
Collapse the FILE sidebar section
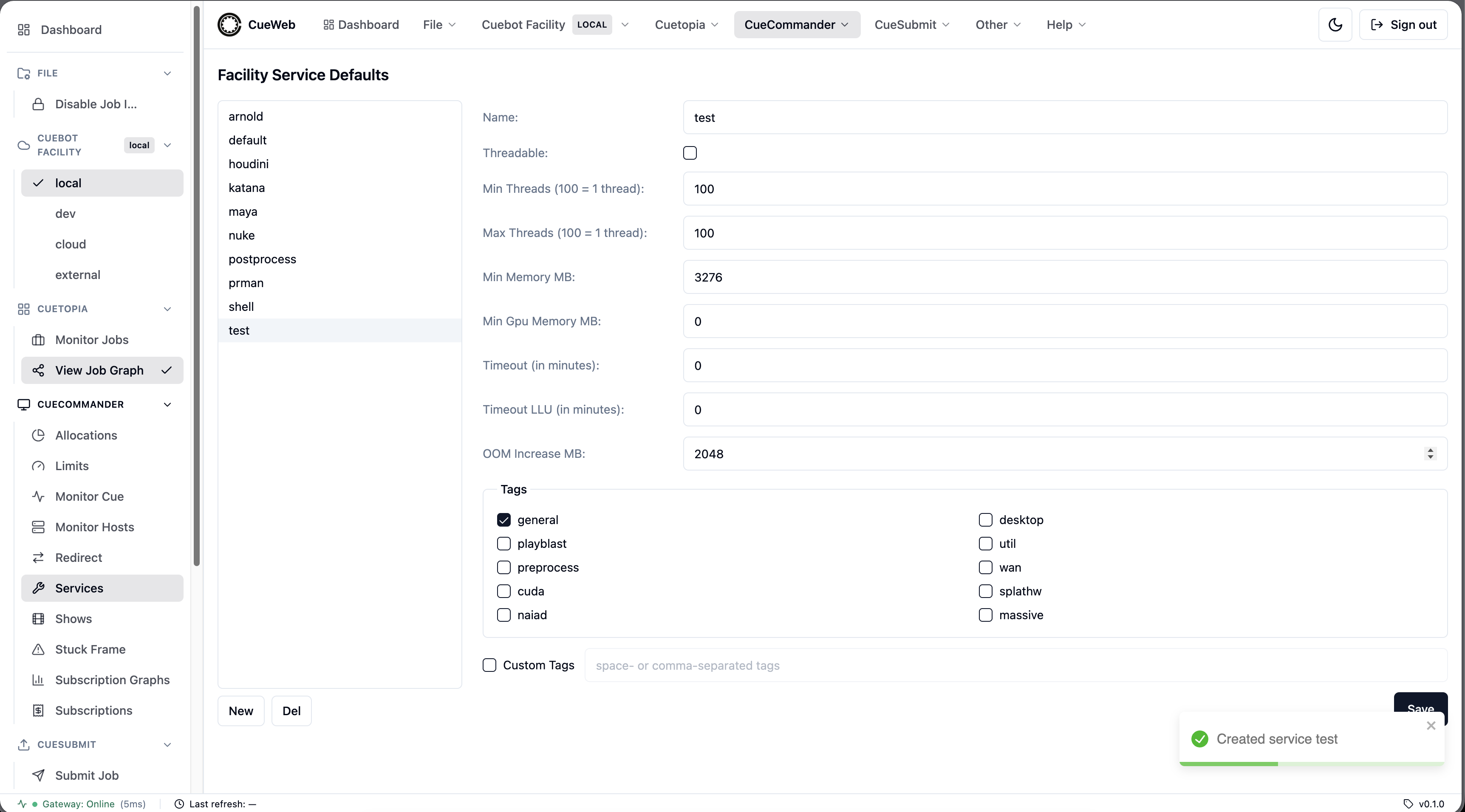[x=167, y=73]
